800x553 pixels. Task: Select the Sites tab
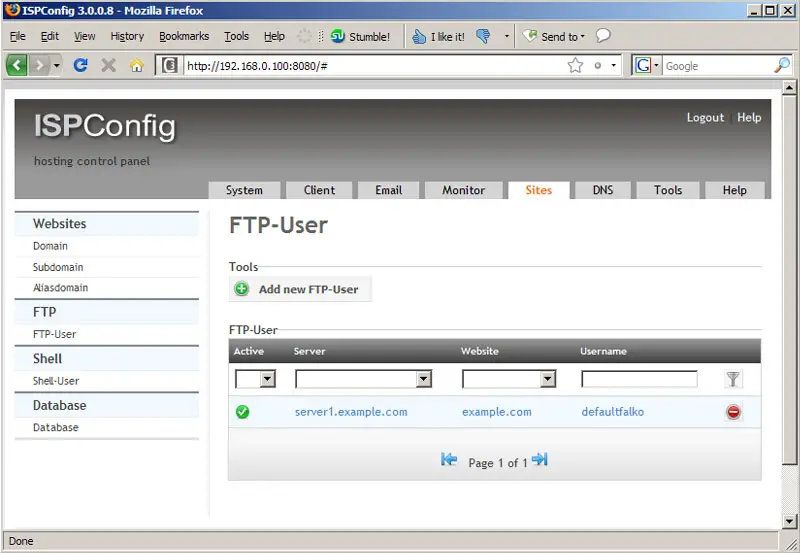539,190
